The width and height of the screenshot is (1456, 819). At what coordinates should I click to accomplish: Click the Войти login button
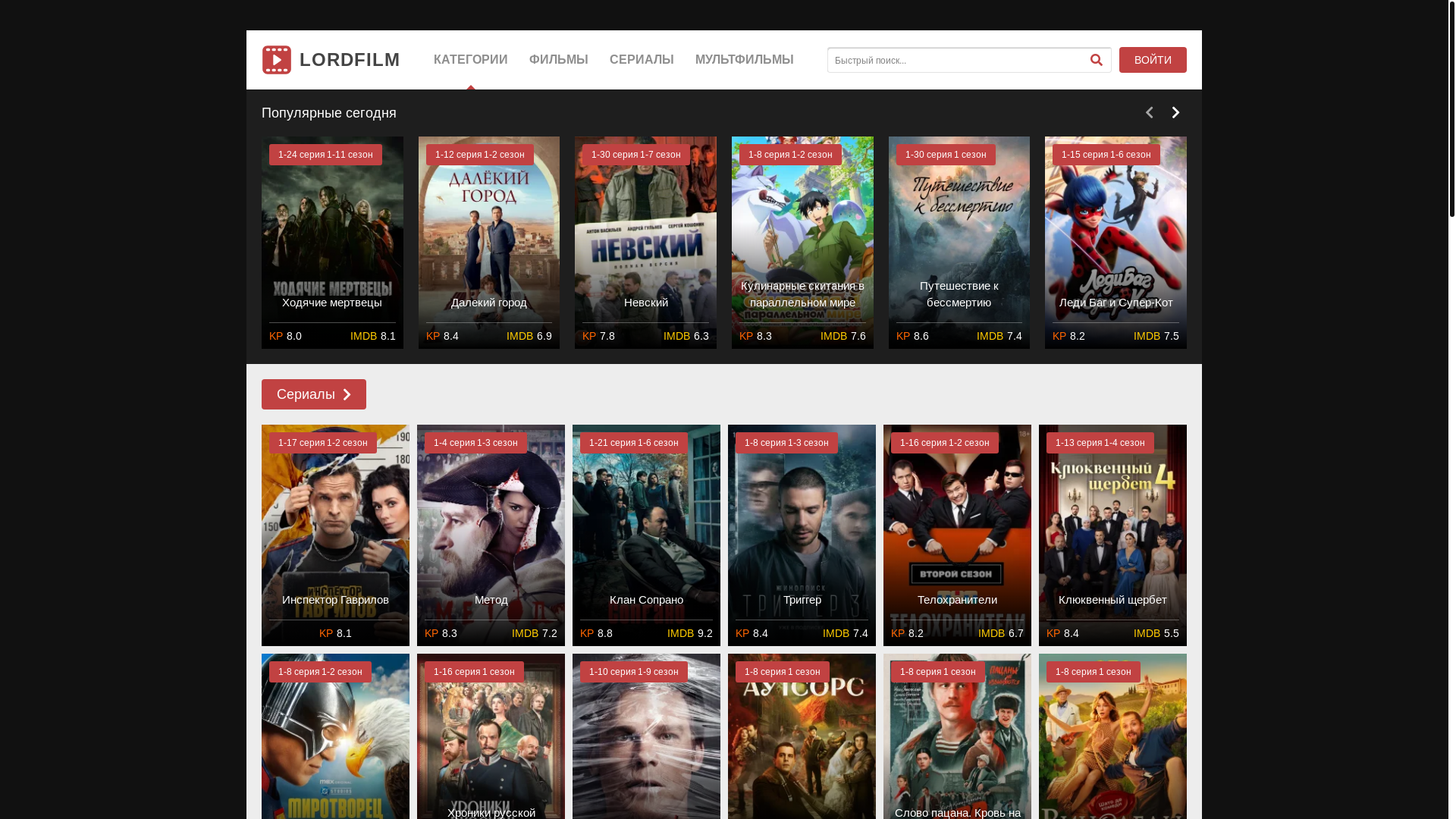click(1152, 60)
